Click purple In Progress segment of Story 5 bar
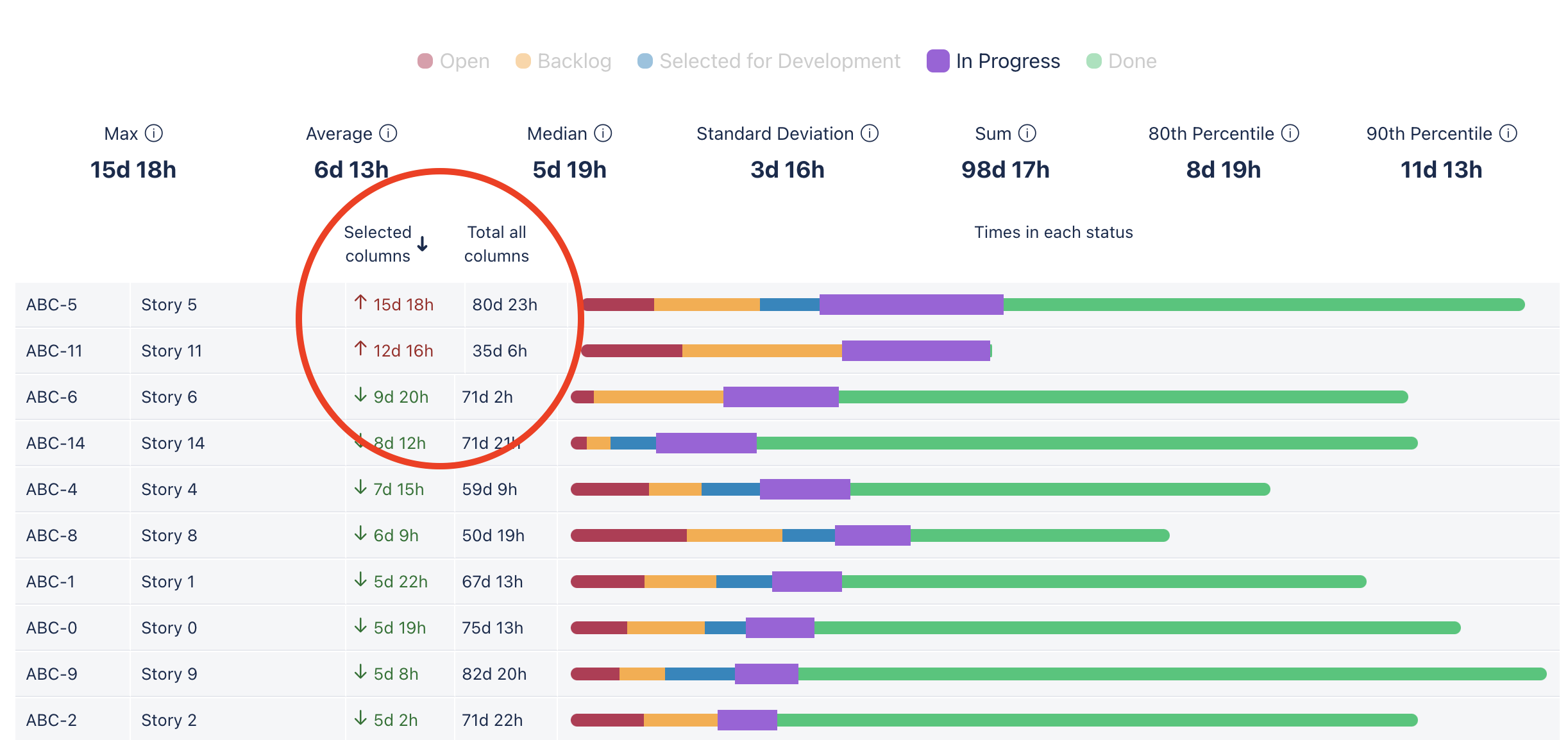 pos(911,305)
